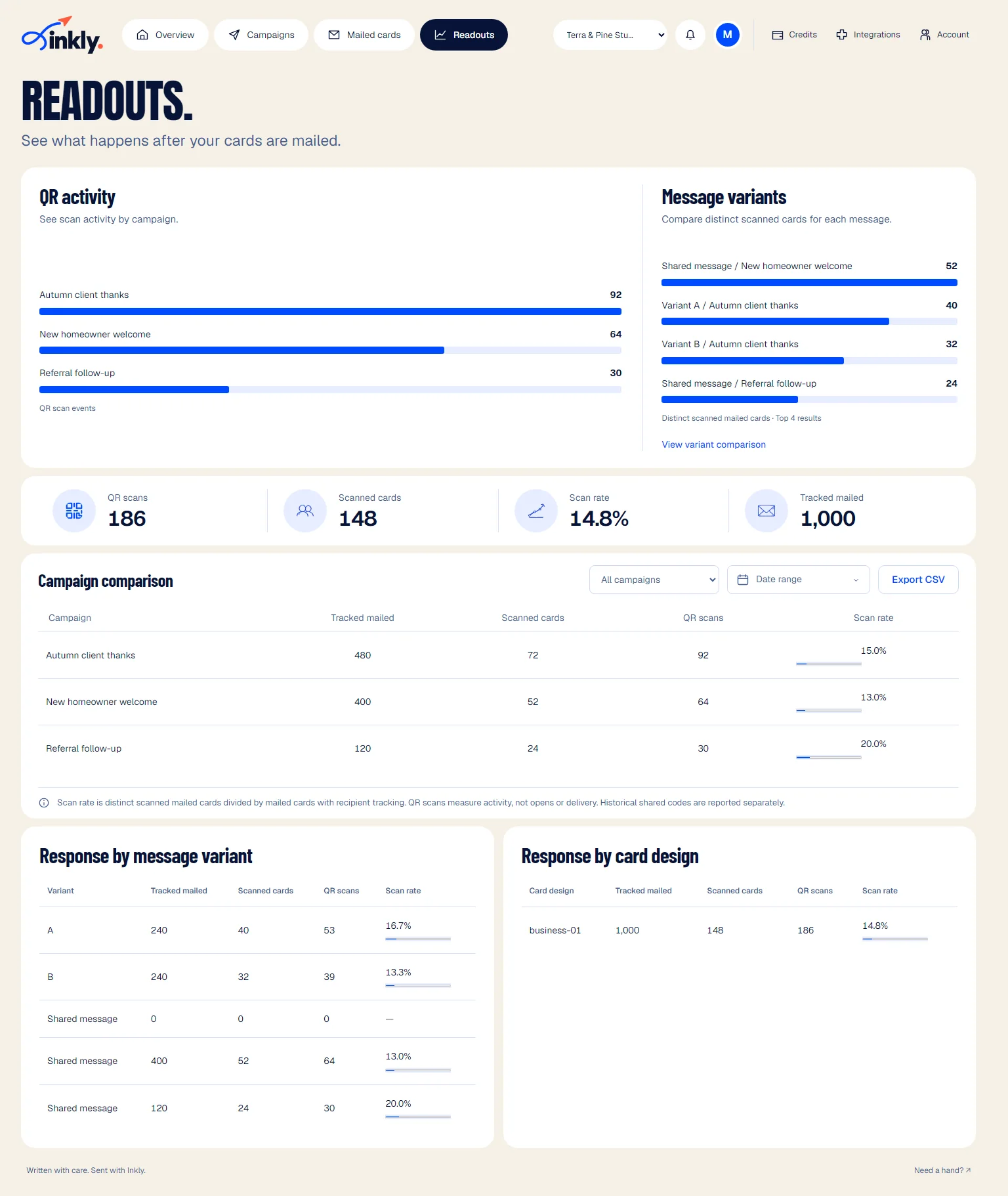Viewport: 1008px width, 1196px height.
Task: Expand the Terra & Pine workspace selector
Action: tap(610, 35)
